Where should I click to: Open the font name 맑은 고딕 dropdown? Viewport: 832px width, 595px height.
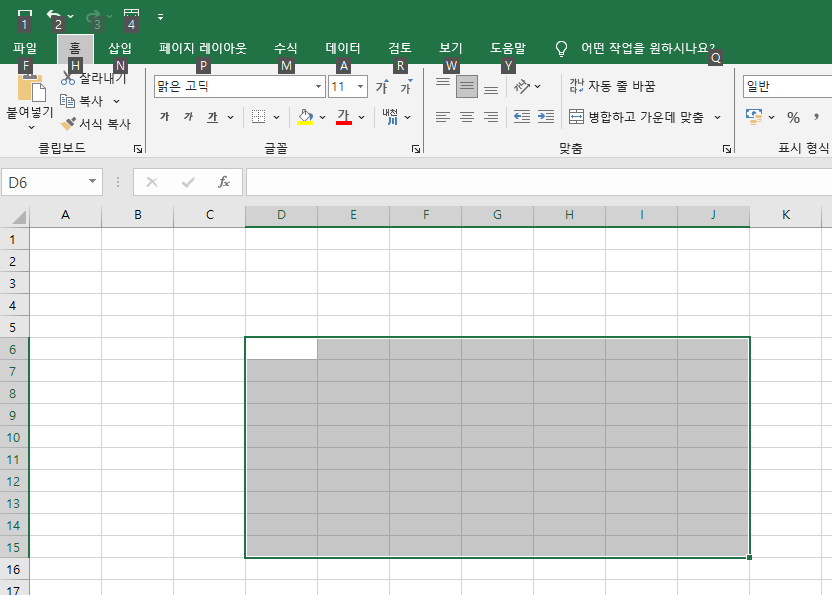pos(318,87)
